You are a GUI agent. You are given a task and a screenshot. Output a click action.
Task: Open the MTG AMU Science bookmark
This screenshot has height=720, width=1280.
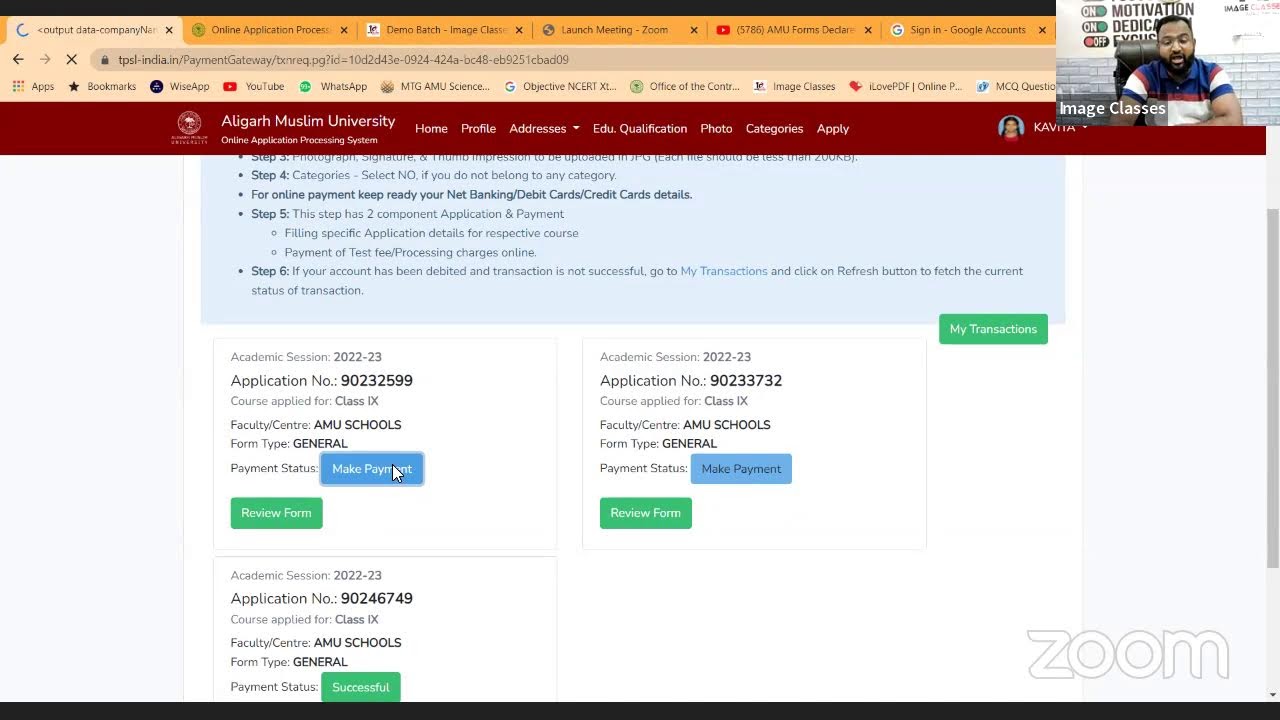click(436, 87)
